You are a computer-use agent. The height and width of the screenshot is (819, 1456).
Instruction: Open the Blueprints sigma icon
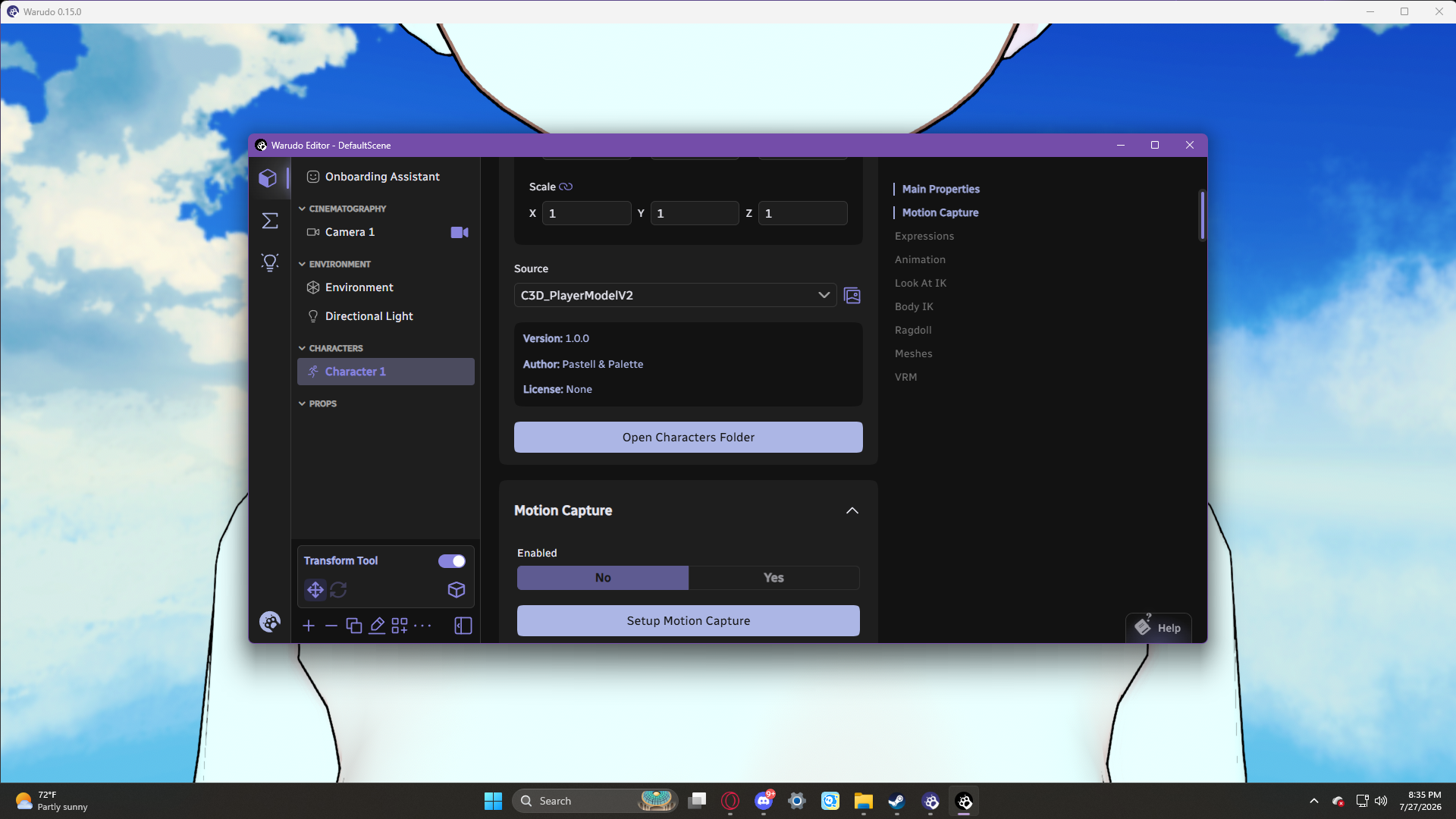coord(269,221)
